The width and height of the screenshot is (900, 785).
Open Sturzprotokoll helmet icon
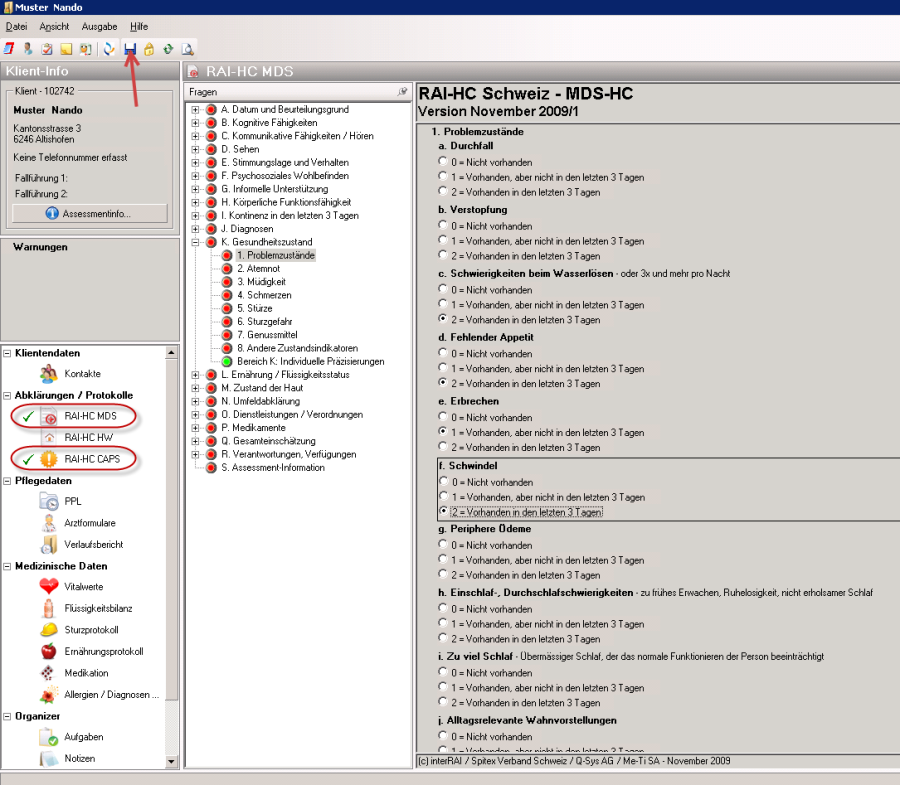click(x=49, y=630)
